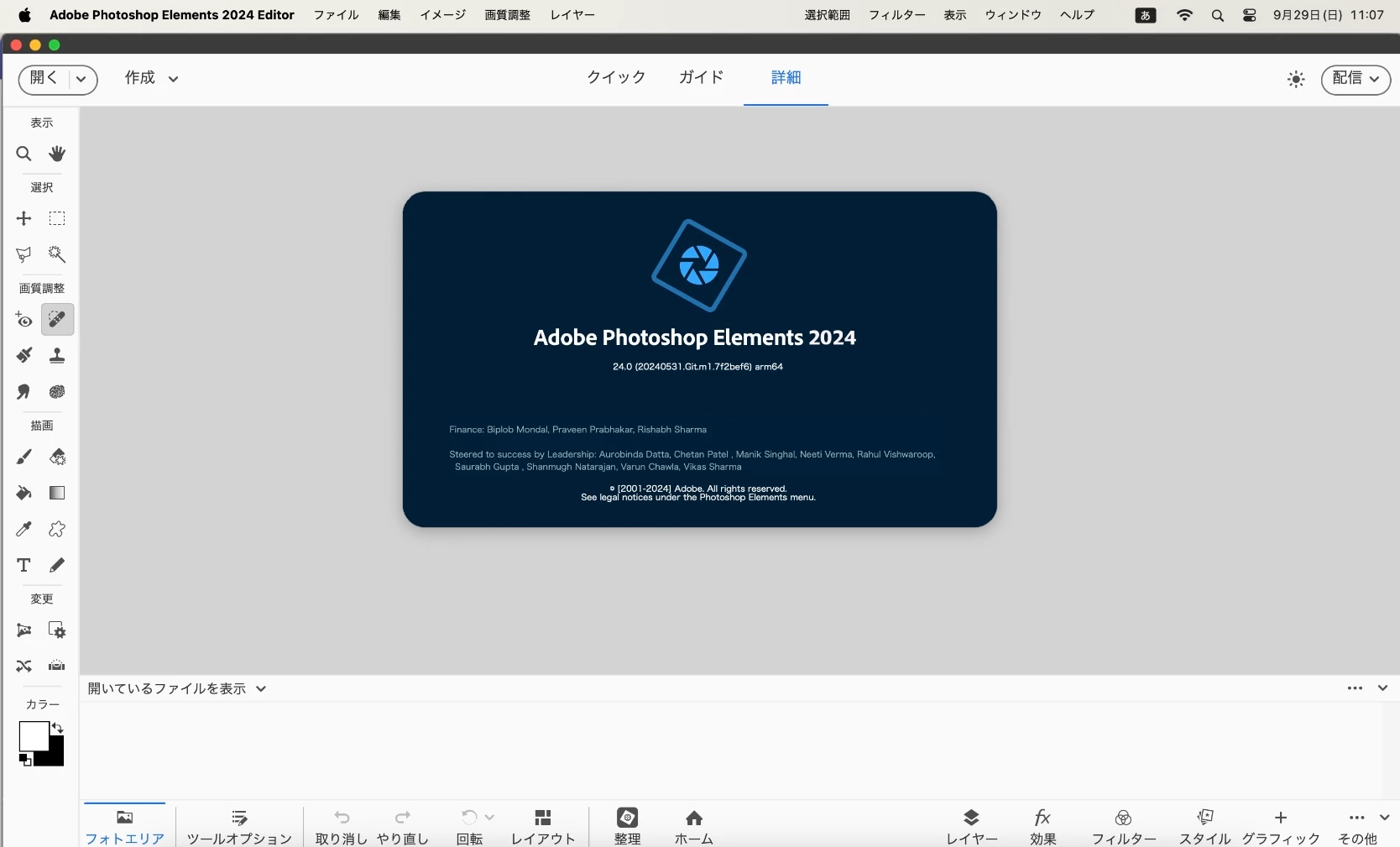
Task: Toggle the フォトエリア photo bin
Action: click(124, 827)
